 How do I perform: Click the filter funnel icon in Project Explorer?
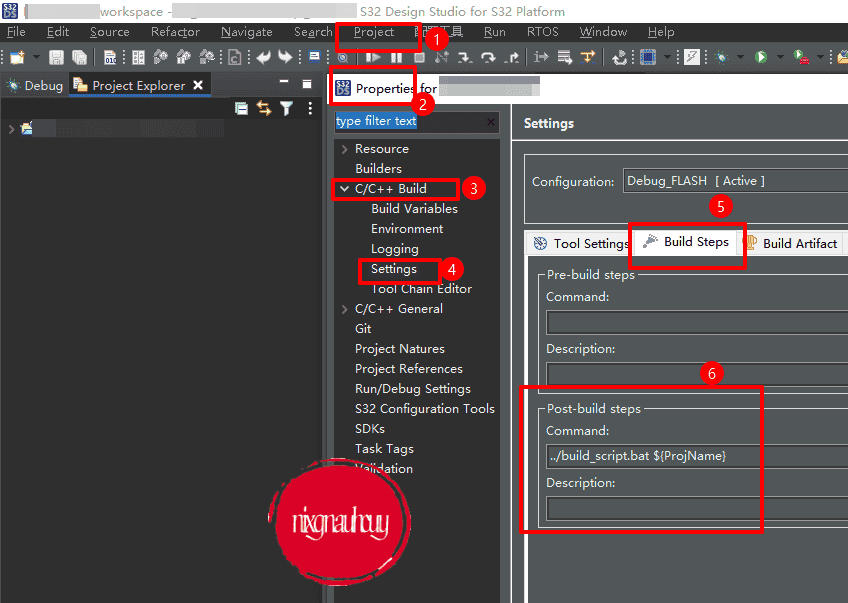(x=287, y=108)
